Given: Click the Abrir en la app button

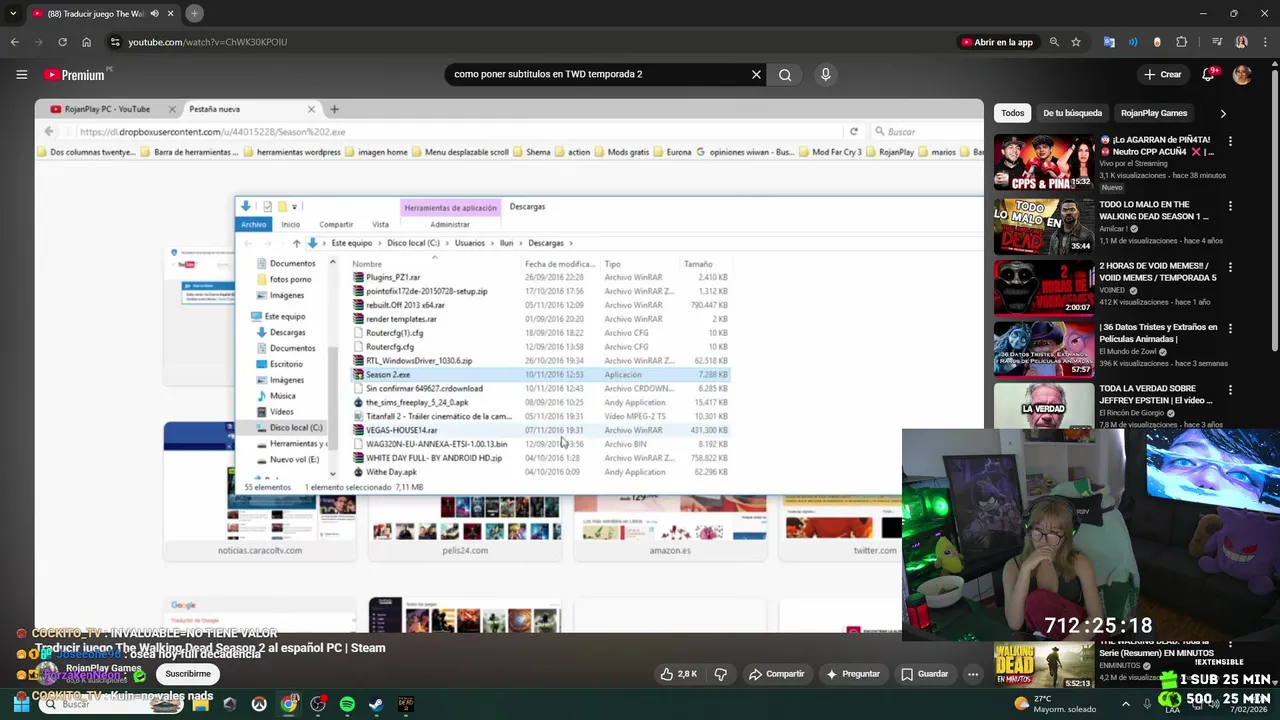Looking at the screenshot, I should click(x=997, y=42).
